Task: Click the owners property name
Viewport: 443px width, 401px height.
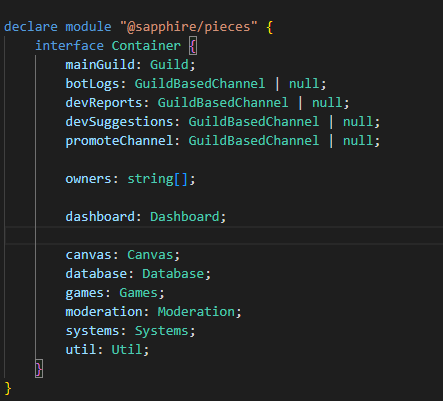Action: [x=88, y=179]
